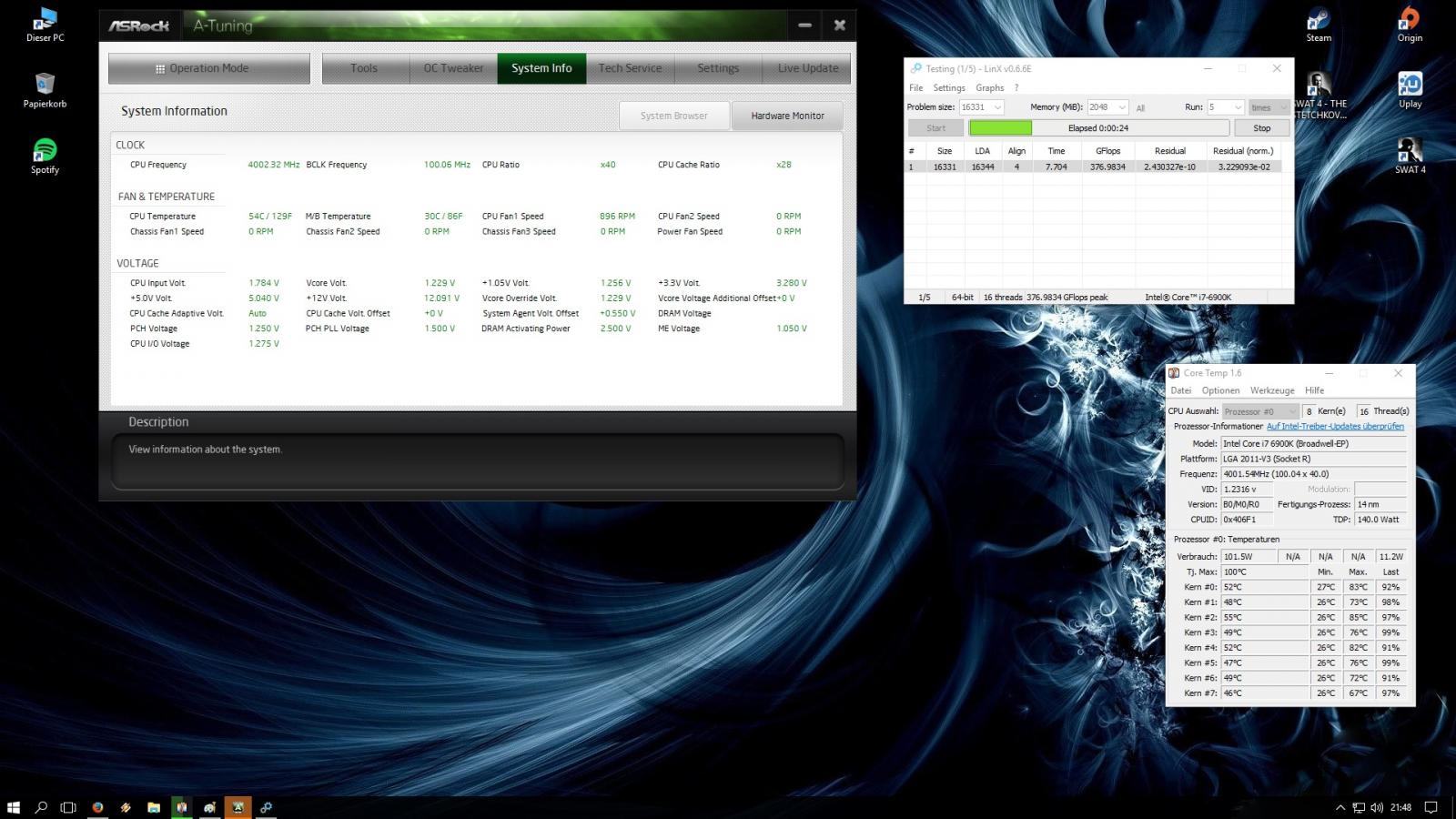The width and height of the screenshot is (1456, 819).
Task: Open the Settings tab in A-Tuning
Action: tap(718, 68)
